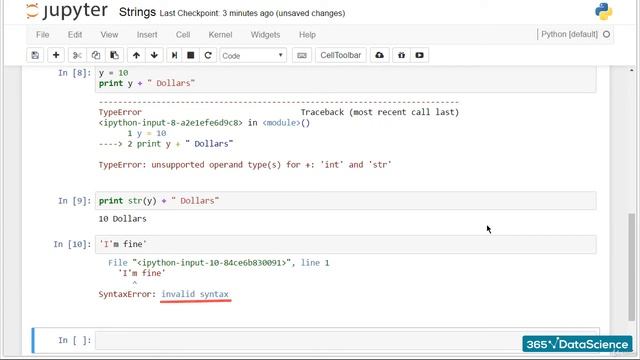Viewport: 640px width, 360px height.
Task: Click the Python logo in header
Action: tap(603, 11)
